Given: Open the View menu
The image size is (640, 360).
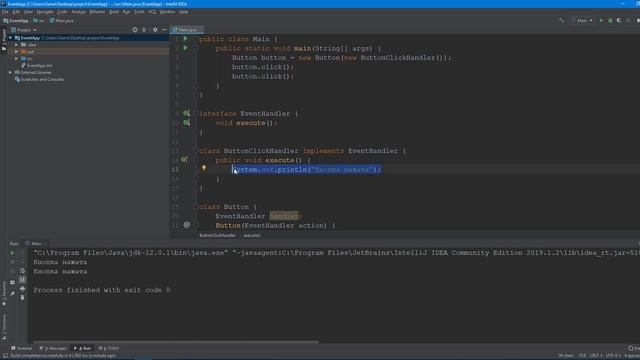Looking at the screenshot, I should (28, 12).
